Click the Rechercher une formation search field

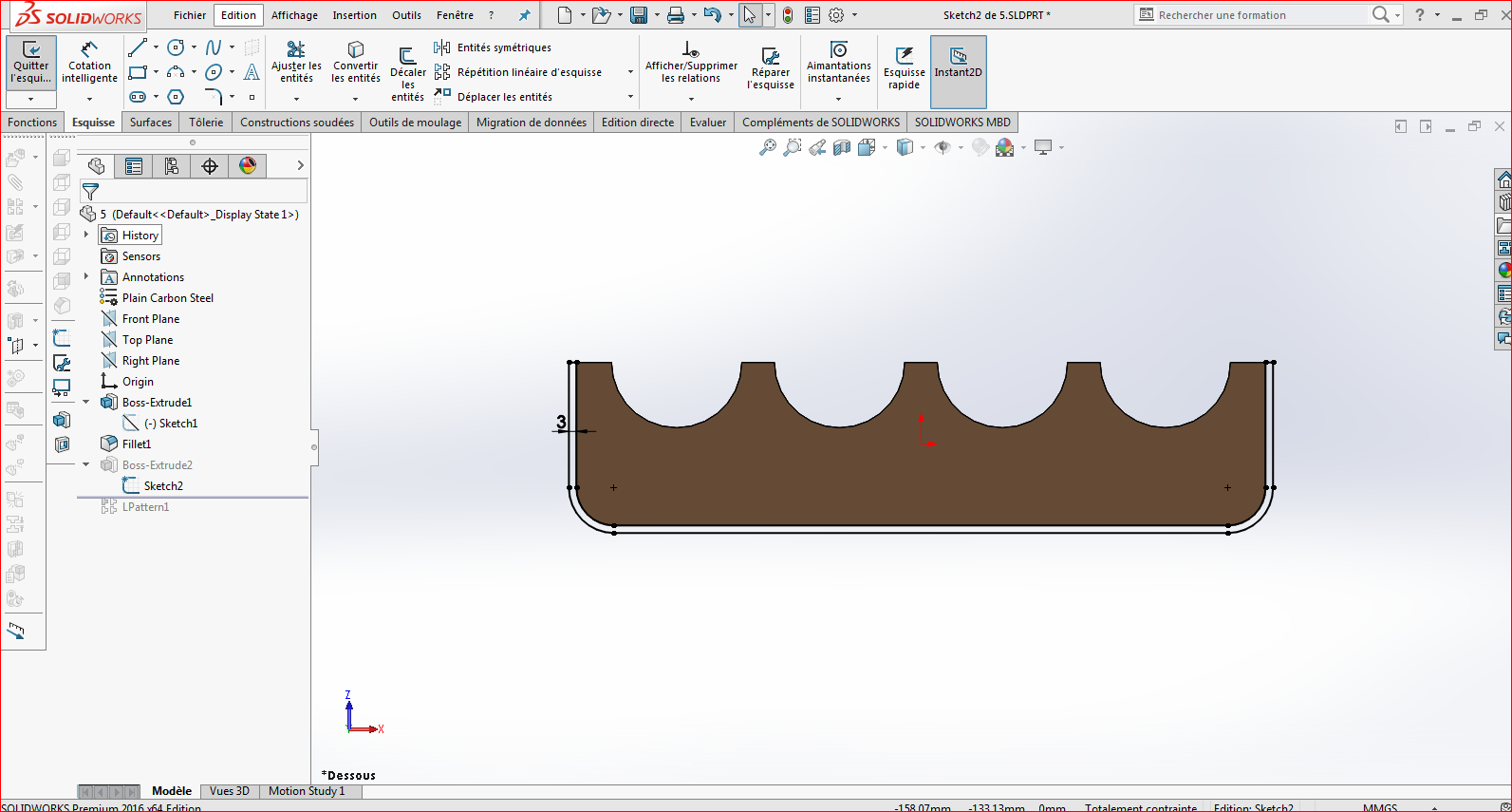tap(1260, 15)
